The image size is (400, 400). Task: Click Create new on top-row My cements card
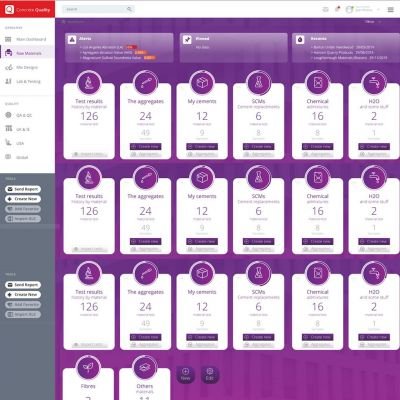click(x=202, y=146)
